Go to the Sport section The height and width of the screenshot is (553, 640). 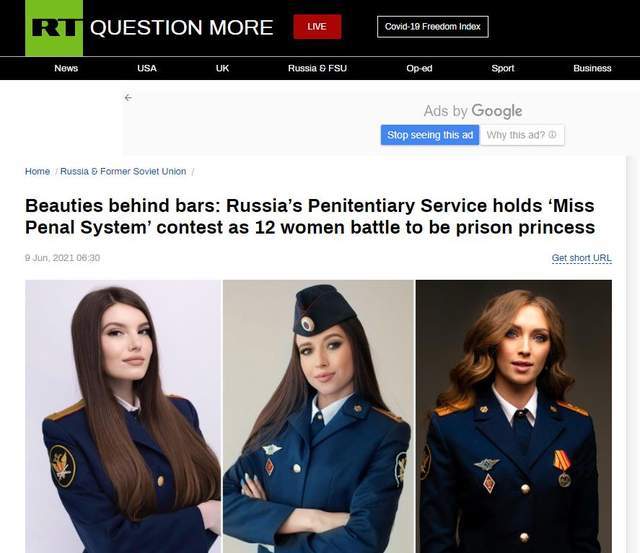pyautogui.click(x=503, y=68)
